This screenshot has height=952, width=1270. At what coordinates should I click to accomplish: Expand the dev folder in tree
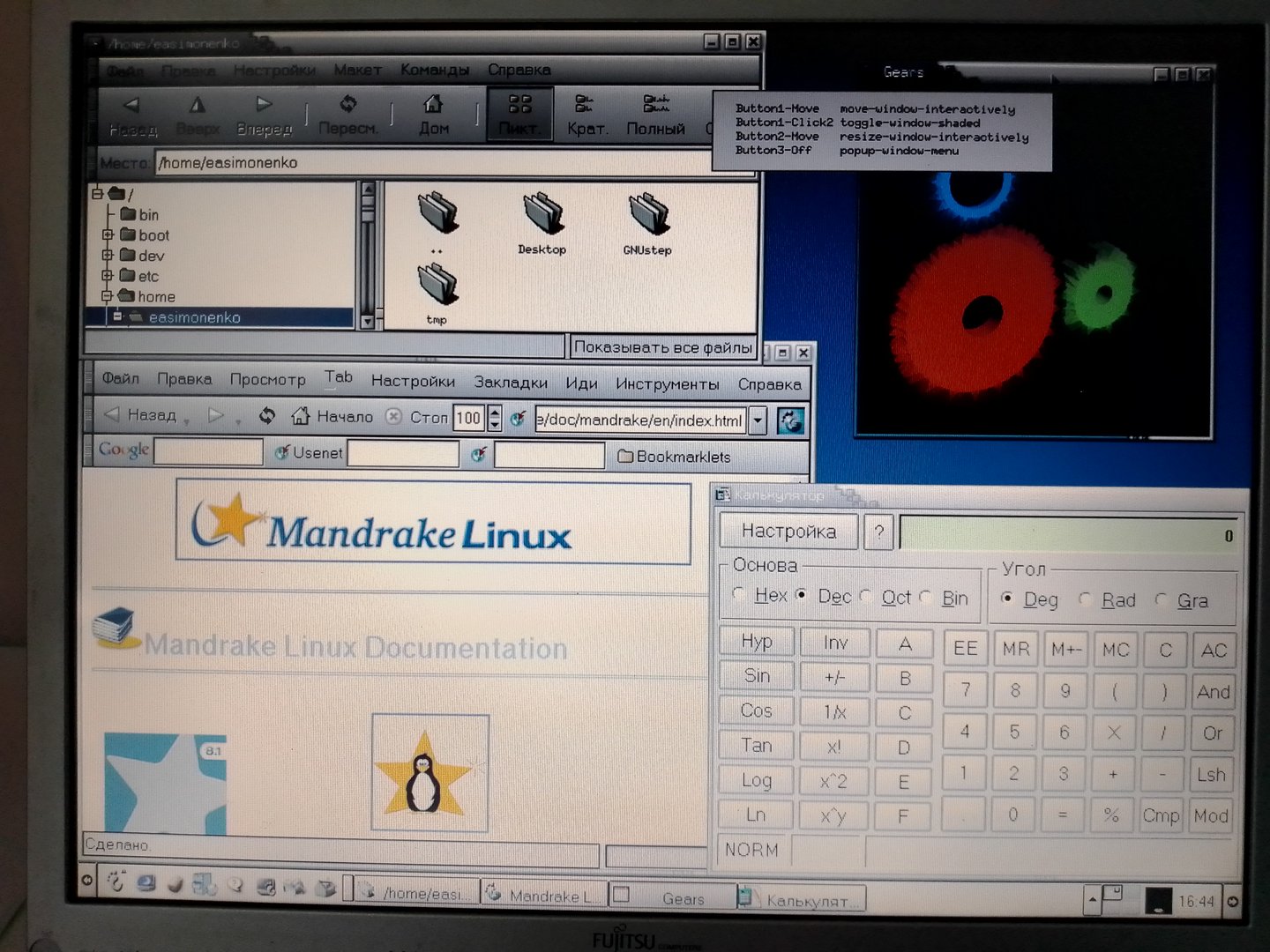coord(108,255)
